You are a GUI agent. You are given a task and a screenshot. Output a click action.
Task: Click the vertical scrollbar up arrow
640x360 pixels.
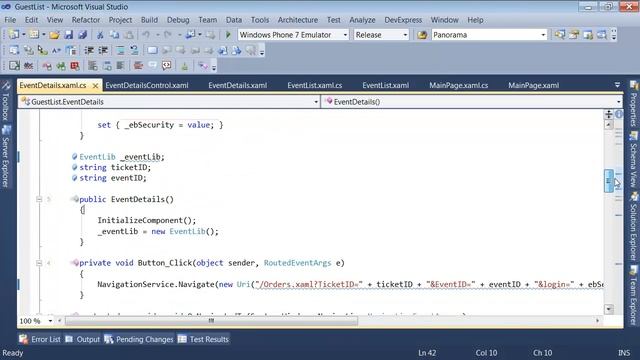(609, 124)
